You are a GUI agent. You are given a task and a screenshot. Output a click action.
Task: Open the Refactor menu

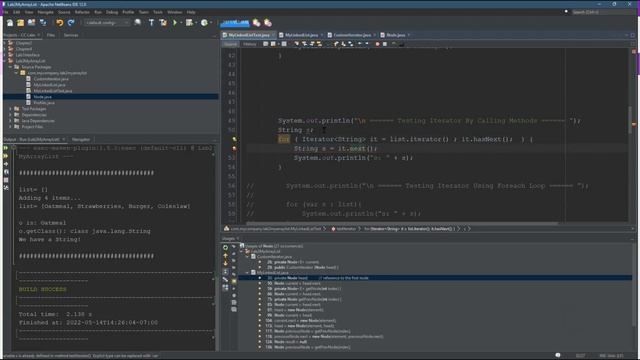point(82,12)
